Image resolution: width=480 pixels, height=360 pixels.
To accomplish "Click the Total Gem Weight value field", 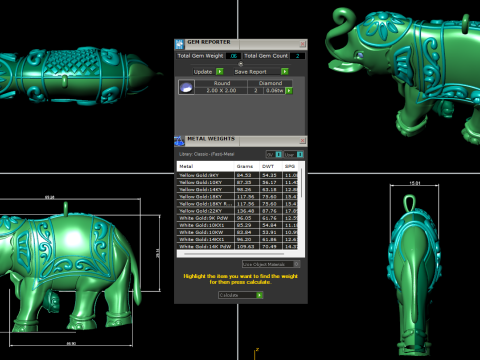I will [x=233, y=56].
